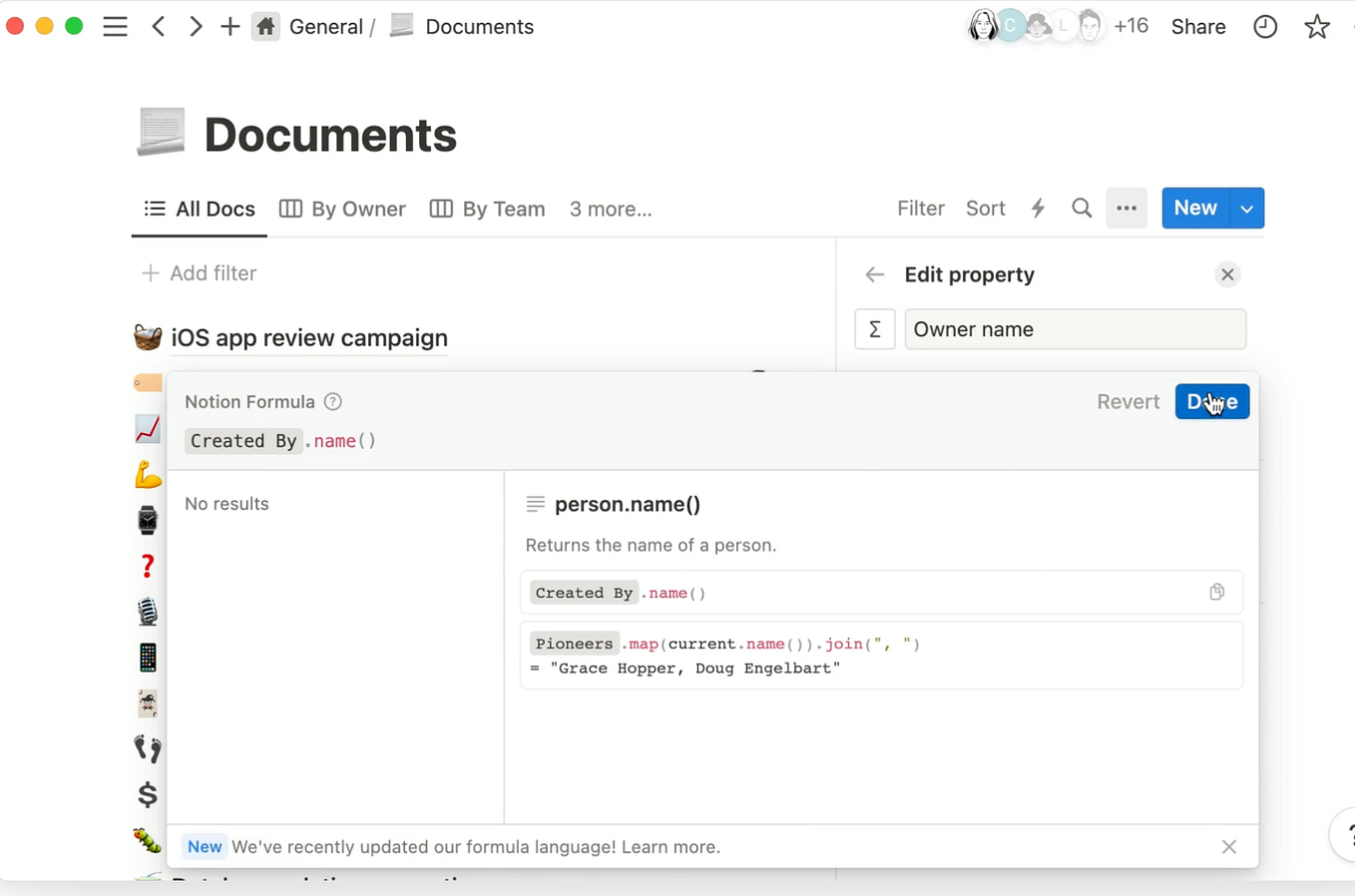Click the home icon in the breadcrumb
This screenshot has height=896, width=1355.
click(x=265, y=26)
